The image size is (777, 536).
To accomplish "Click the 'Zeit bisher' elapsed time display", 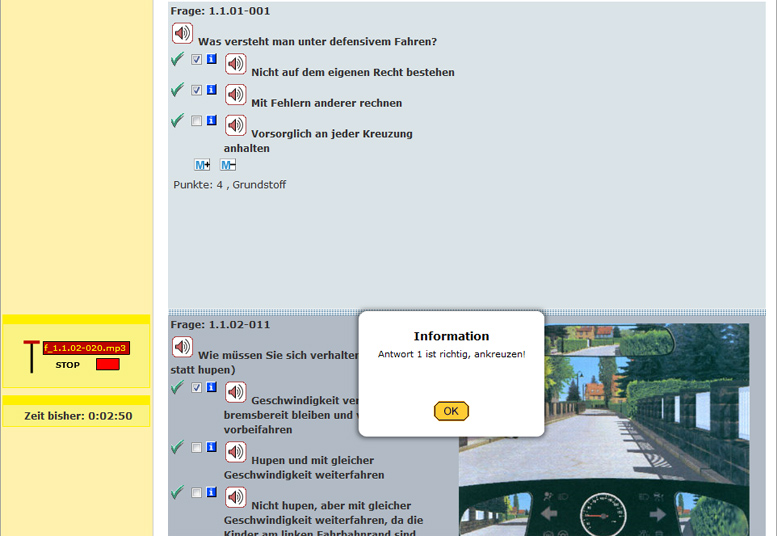I will pos(78,416).
